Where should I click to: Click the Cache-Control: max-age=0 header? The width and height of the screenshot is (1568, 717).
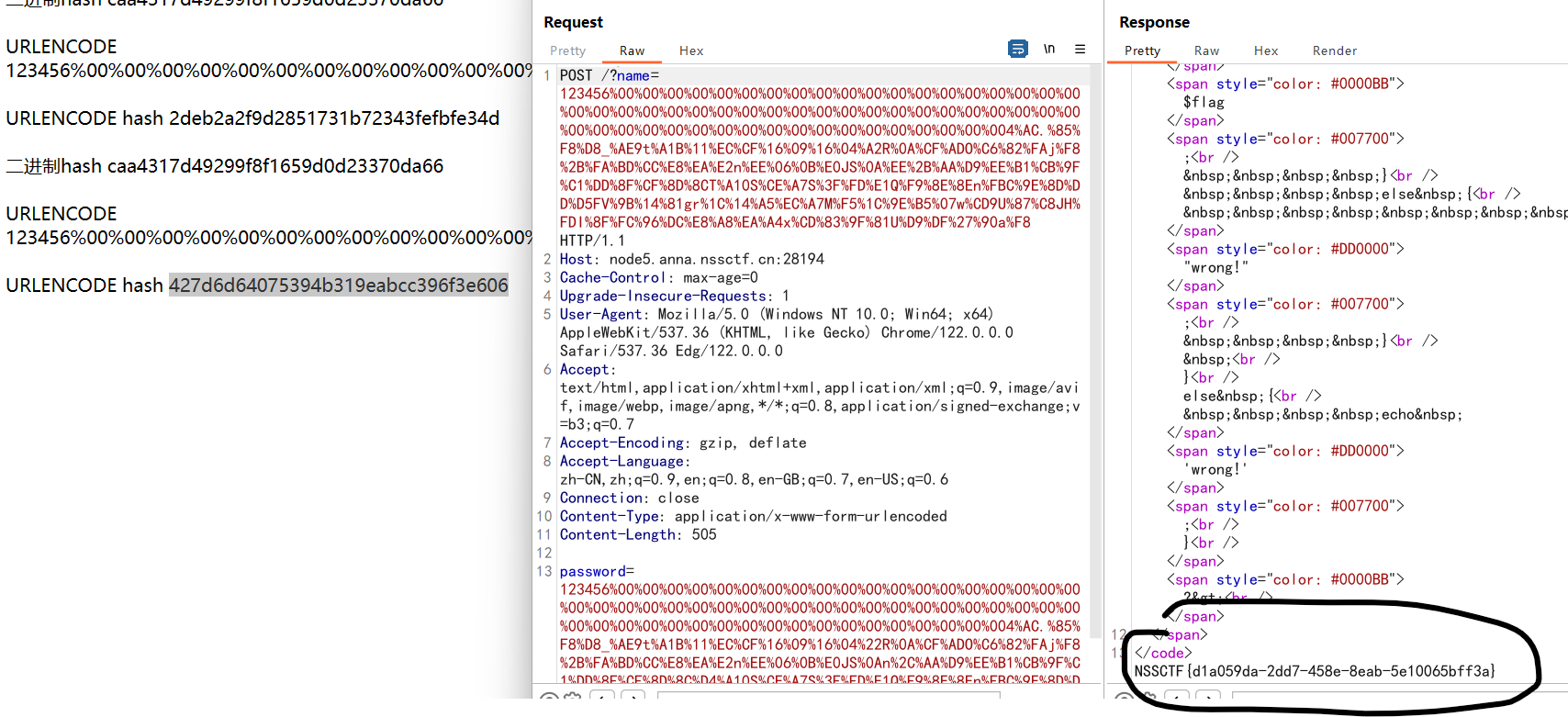click(x=659, y=277)
